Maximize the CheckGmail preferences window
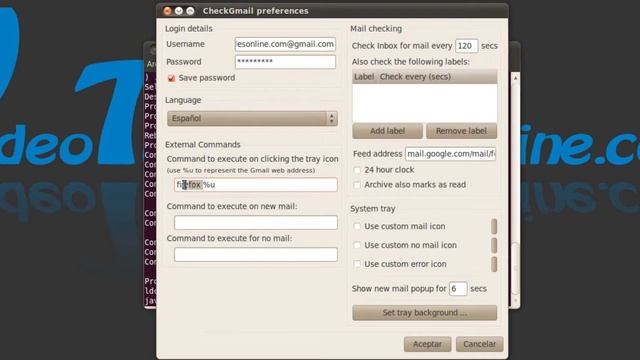 point(190,11)
